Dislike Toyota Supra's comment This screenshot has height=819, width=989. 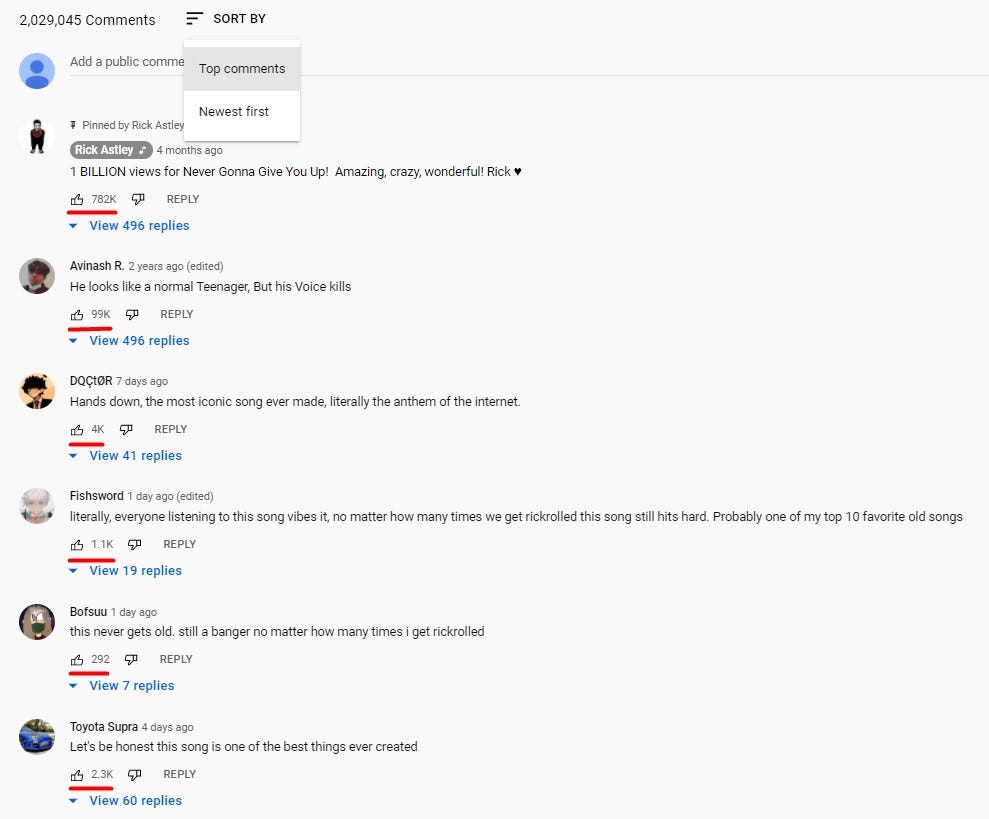tap(134, 774)
